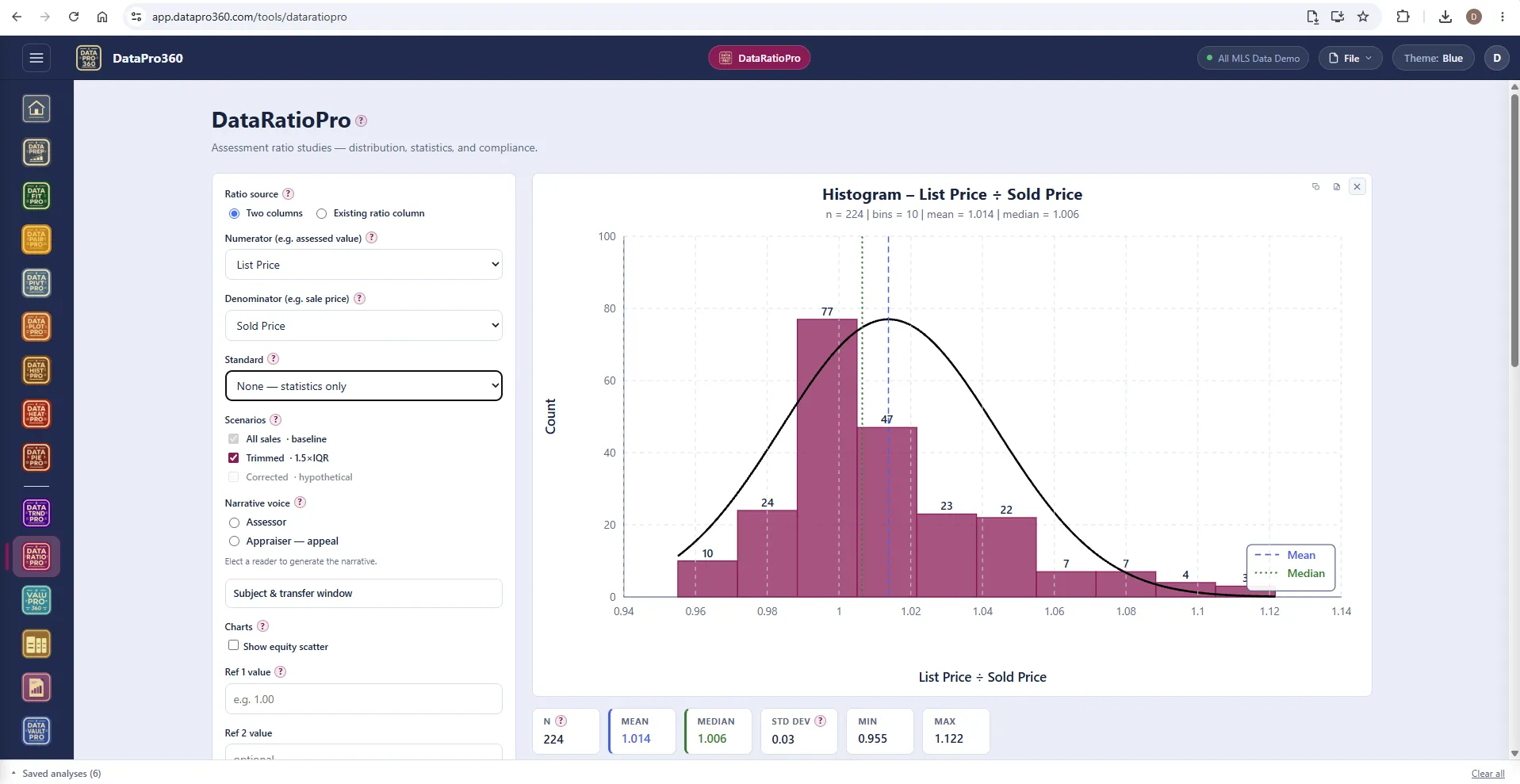The image size is (1520, 784).
Task: Click the Median legend entry in chart
Action: 1290,574
